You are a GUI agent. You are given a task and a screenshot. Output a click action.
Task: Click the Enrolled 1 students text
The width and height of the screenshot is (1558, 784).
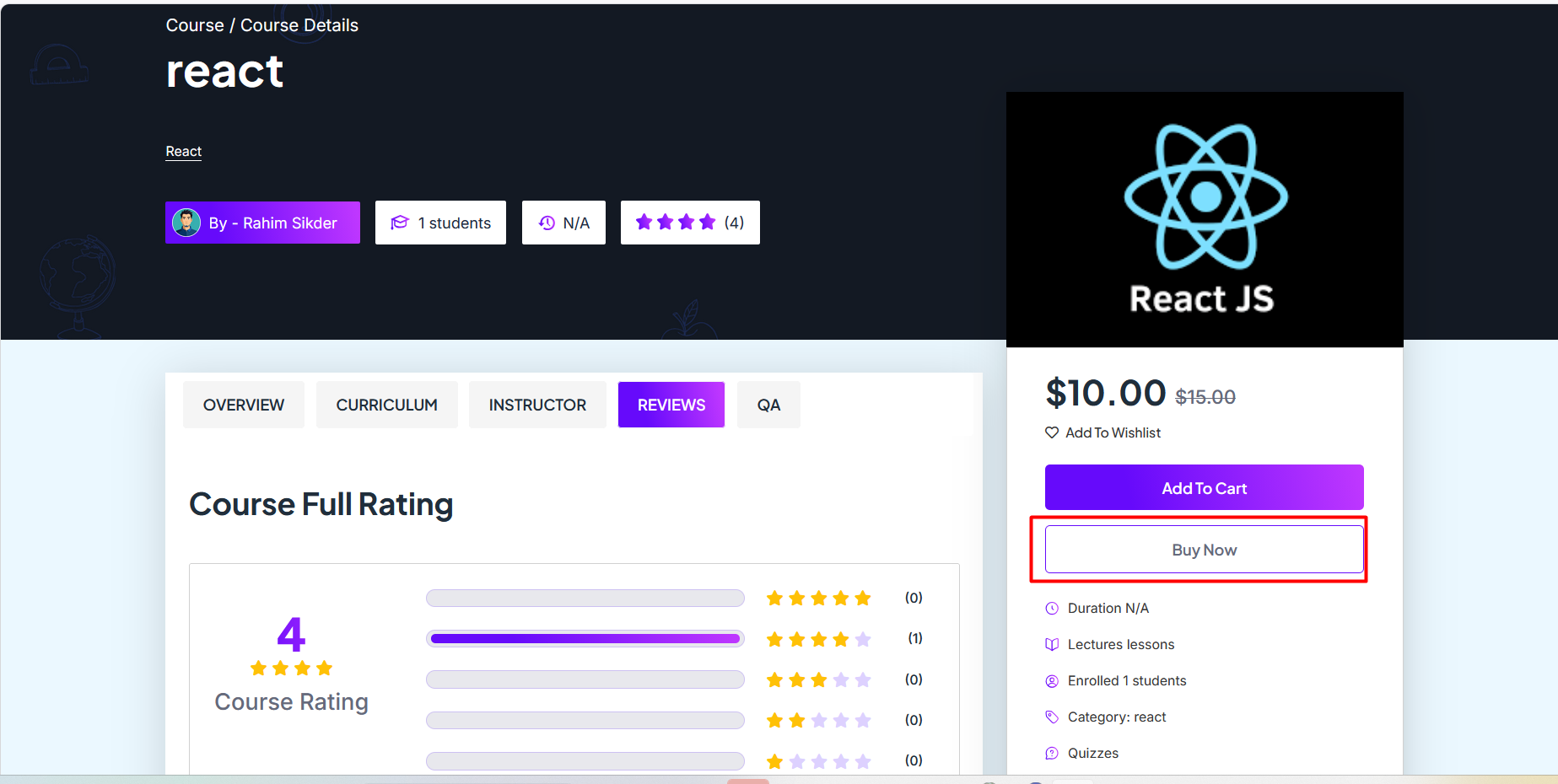click(x=1127, y=681)
